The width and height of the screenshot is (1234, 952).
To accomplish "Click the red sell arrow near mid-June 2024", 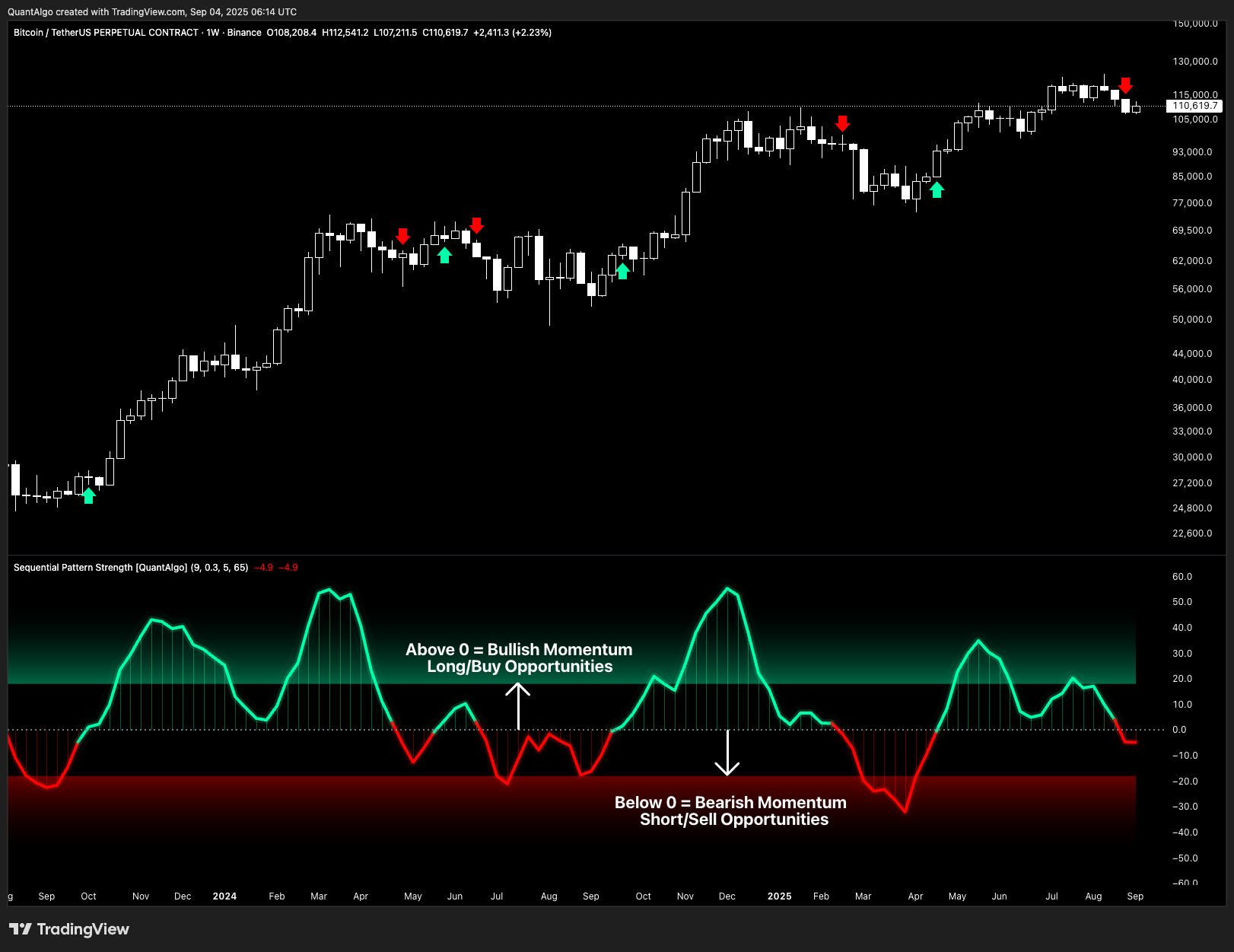I will (x=476, y=225).
